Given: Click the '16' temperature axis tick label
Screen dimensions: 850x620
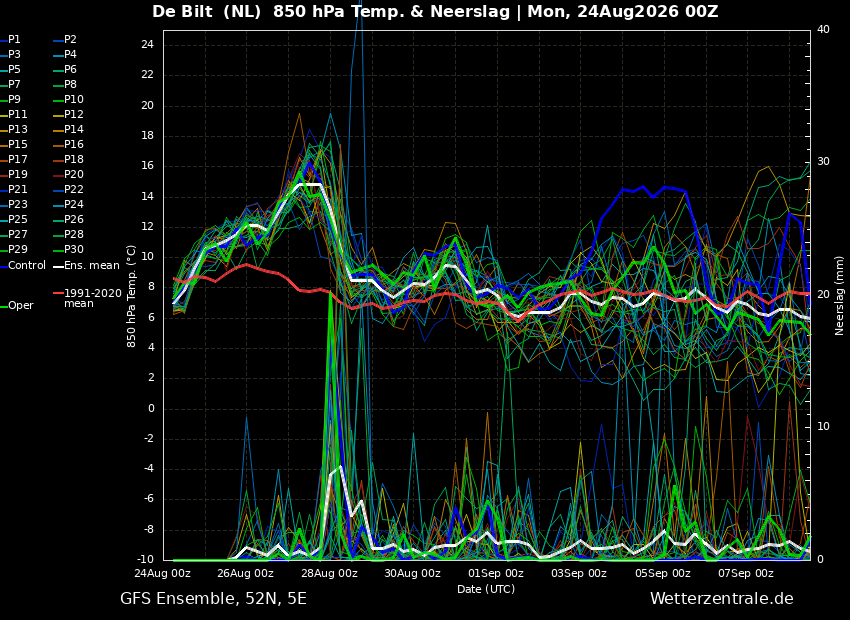Looking at the screenshot, I should tap(147, 166).
